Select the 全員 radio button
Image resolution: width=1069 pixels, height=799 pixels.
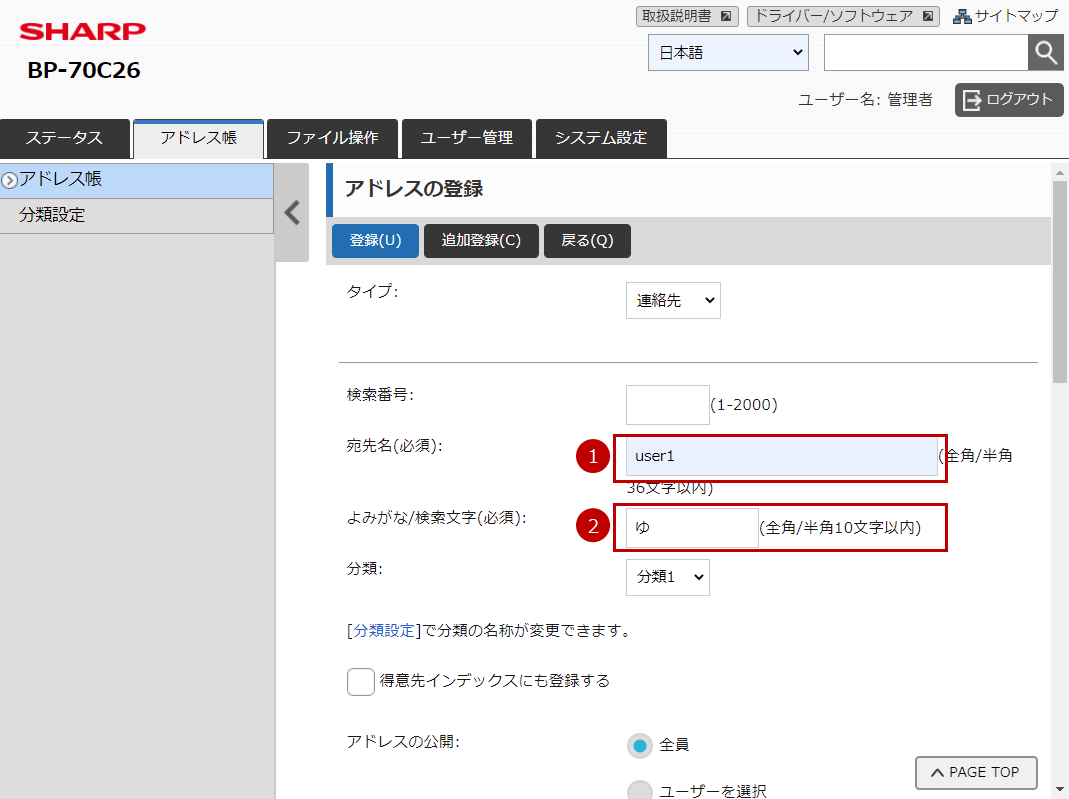(x=639, y=746)
